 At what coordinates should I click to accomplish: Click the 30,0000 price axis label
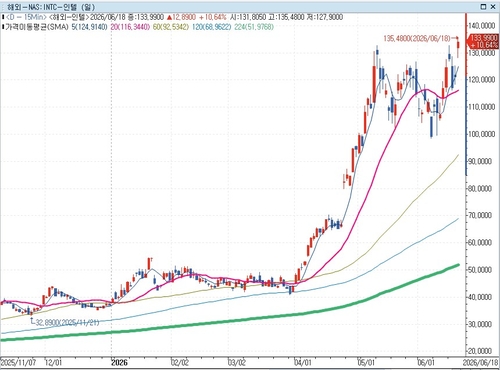click(480, 324)
